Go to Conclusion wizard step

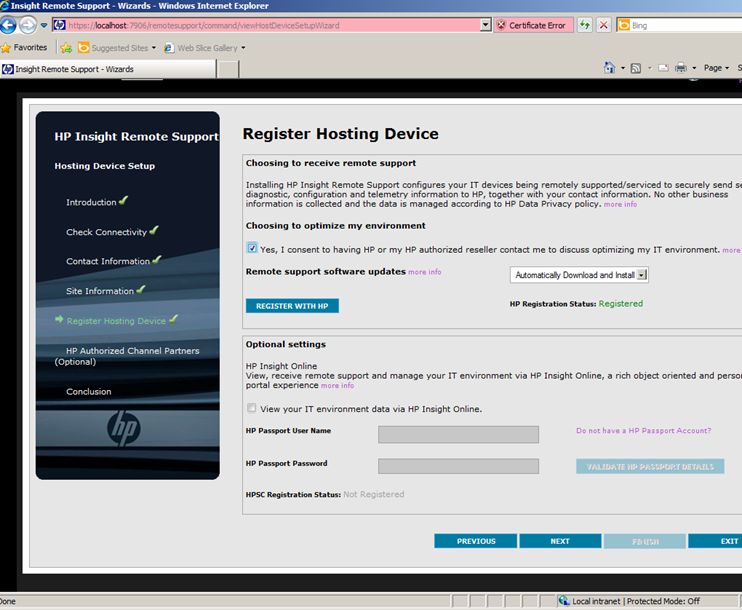pyautogui.click(x=88, y=391)
